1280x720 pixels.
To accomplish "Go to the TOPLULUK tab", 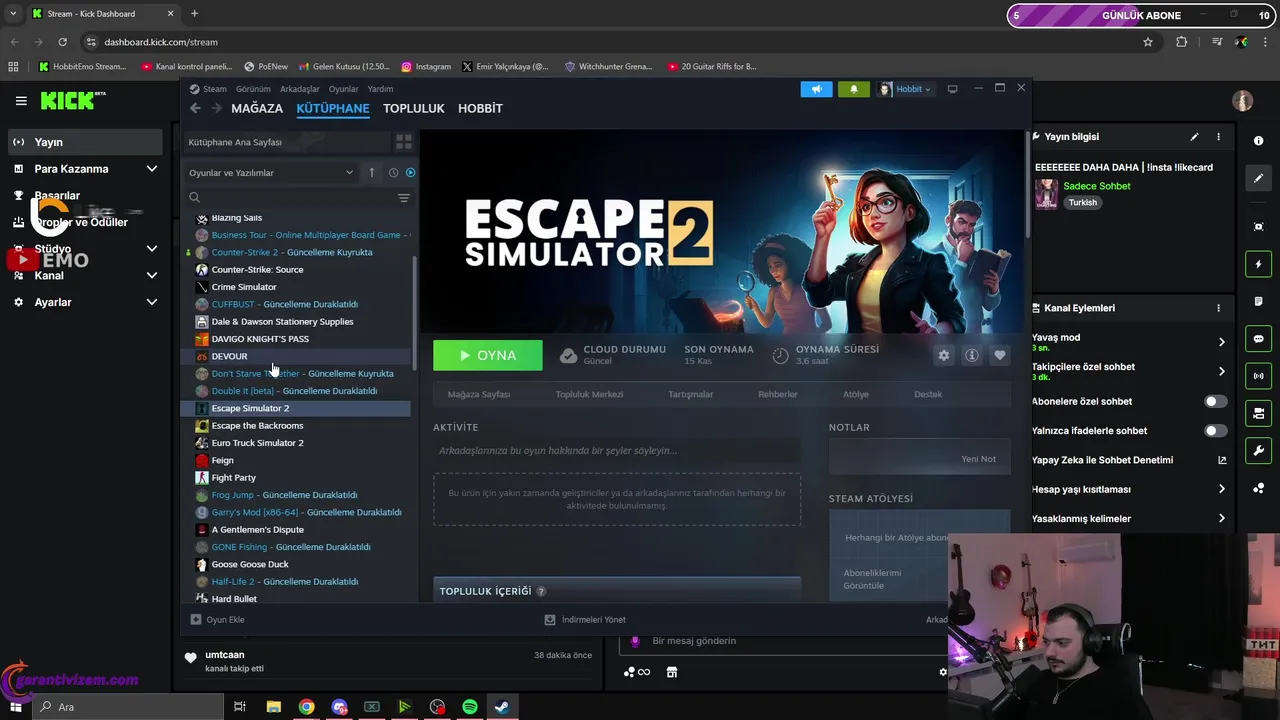I will coord(413,108).
